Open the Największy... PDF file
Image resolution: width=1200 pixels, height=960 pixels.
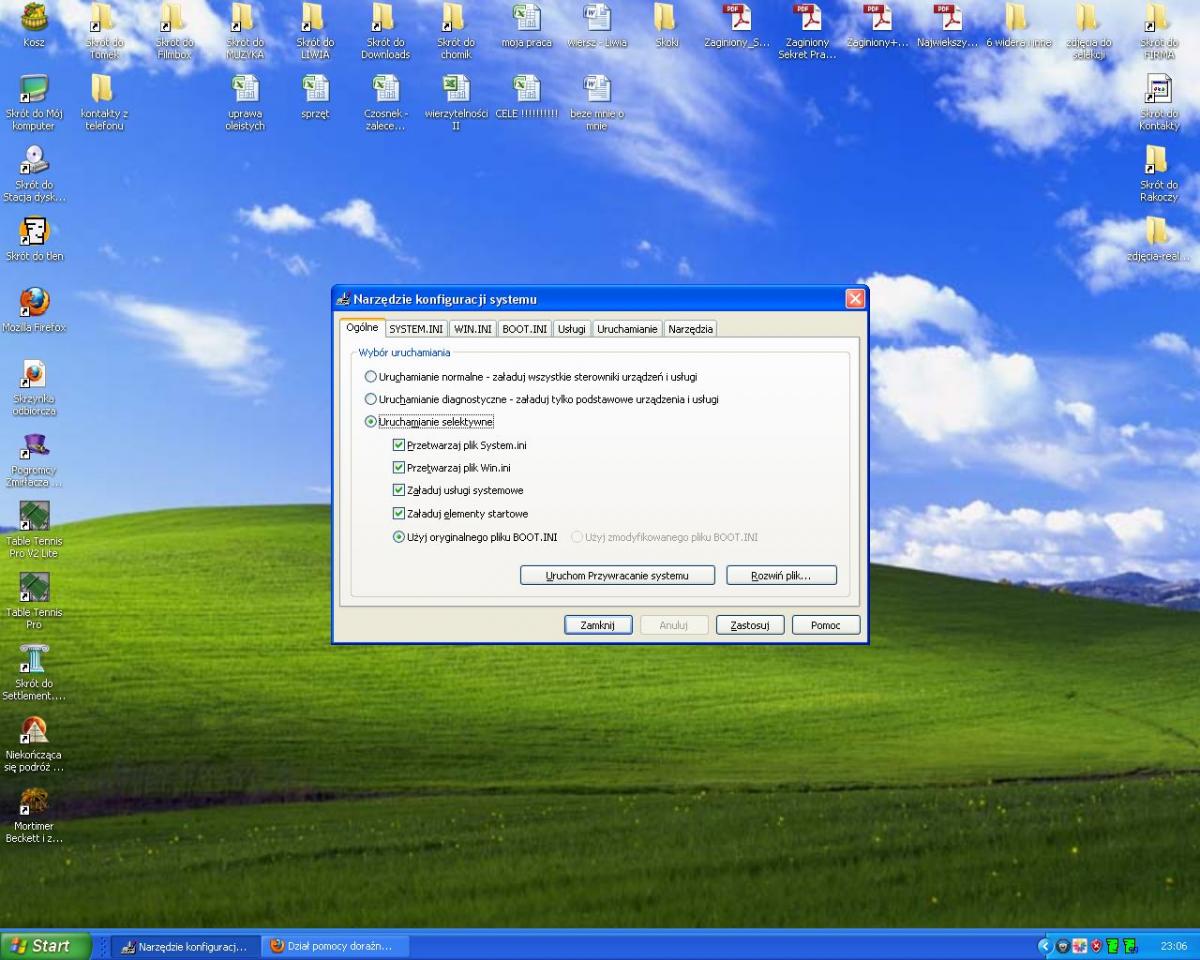click(947, 26)
